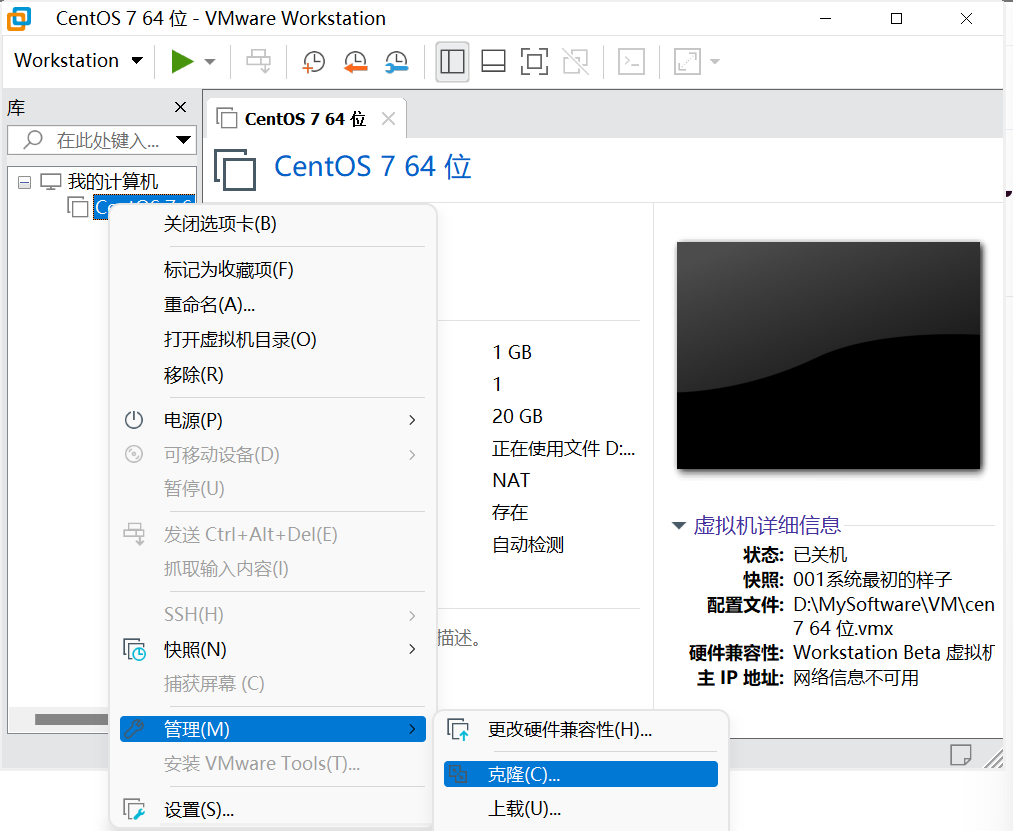Revert to snapshot with orange-arrow clock icon

pyautogui.click(x=355, y=62)
